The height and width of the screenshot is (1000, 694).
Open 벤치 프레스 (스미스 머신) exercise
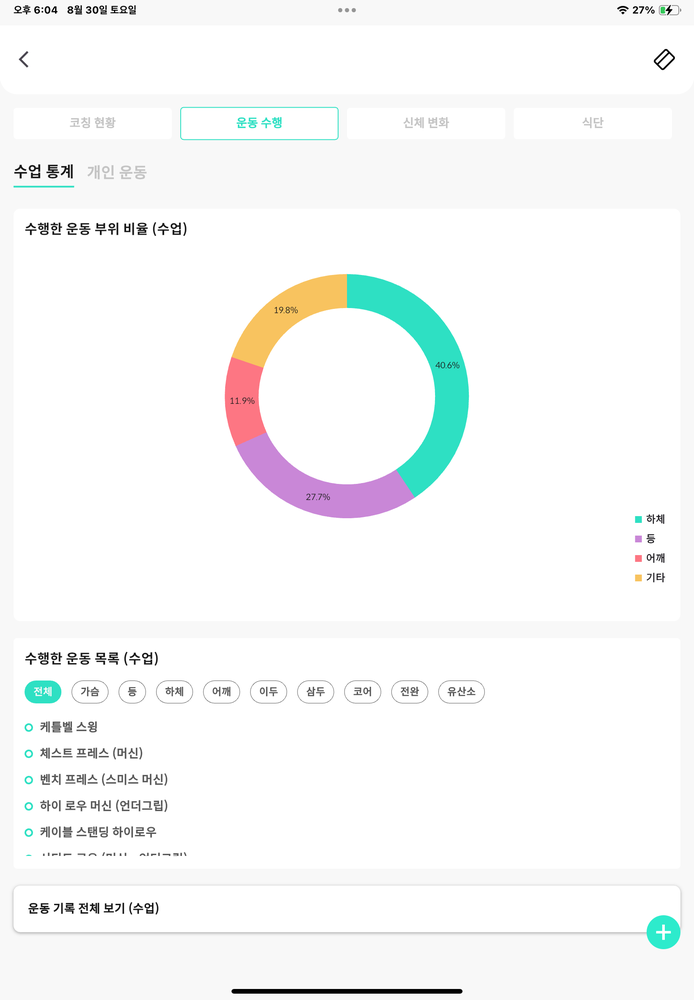point(104,779)
